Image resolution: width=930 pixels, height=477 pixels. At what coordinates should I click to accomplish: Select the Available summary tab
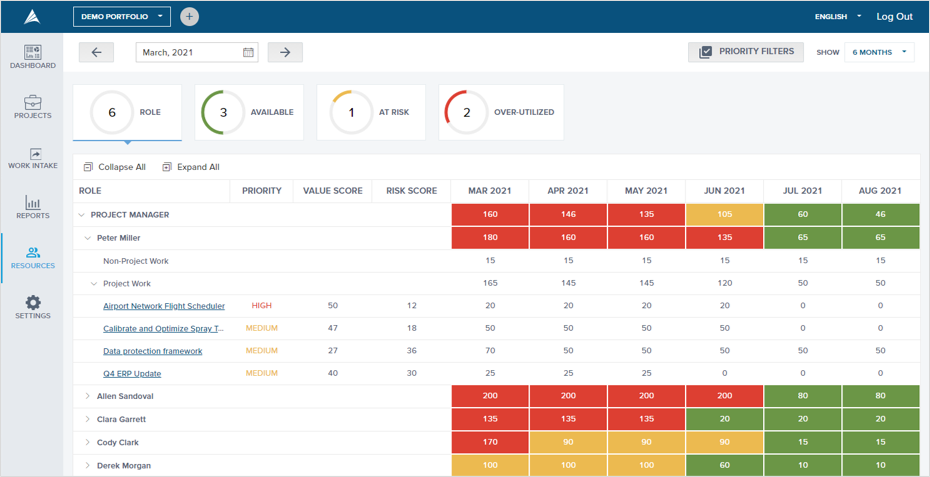(x=249, y=112)
